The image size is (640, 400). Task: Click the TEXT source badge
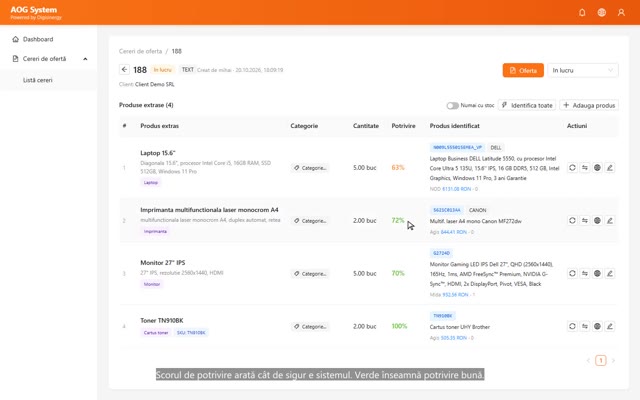(x=188, y=70)
